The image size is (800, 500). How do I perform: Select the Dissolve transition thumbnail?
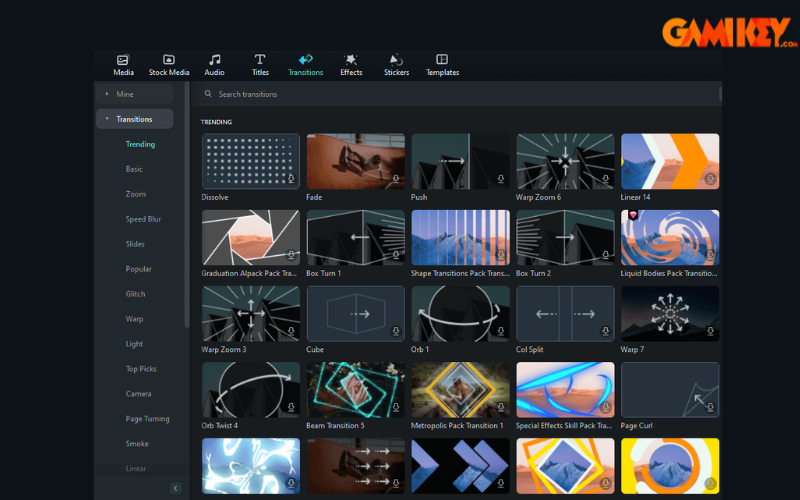click(251, 161)
